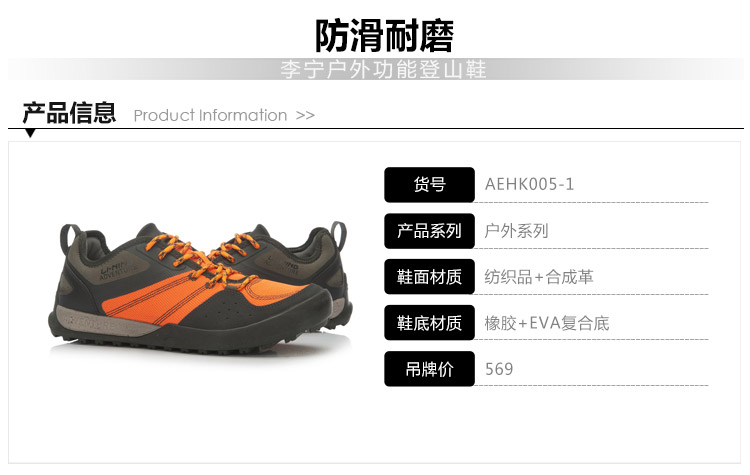The image size is (750, 475).
Task: Click the 纺织品+合成革 material text
Action: (539, 276)
